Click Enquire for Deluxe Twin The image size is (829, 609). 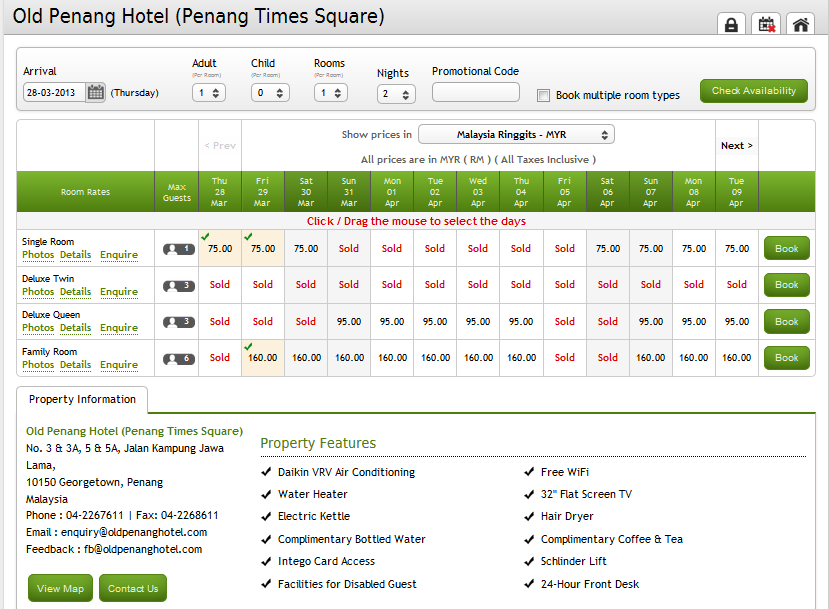point(119,292)
